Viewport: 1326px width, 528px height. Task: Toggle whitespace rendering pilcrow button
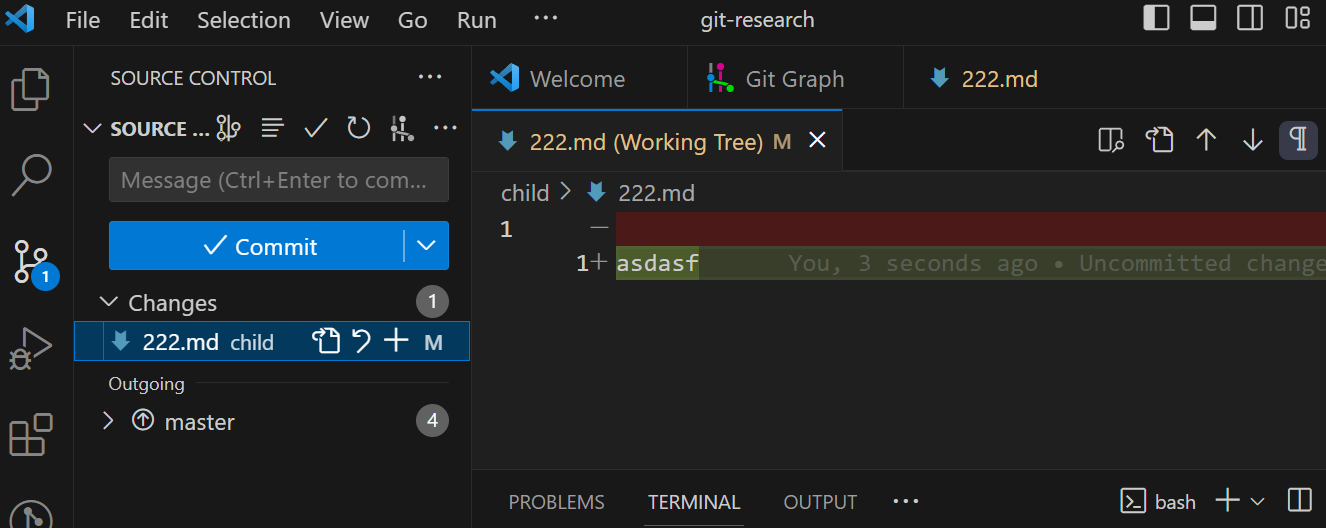pos(1297,141)
